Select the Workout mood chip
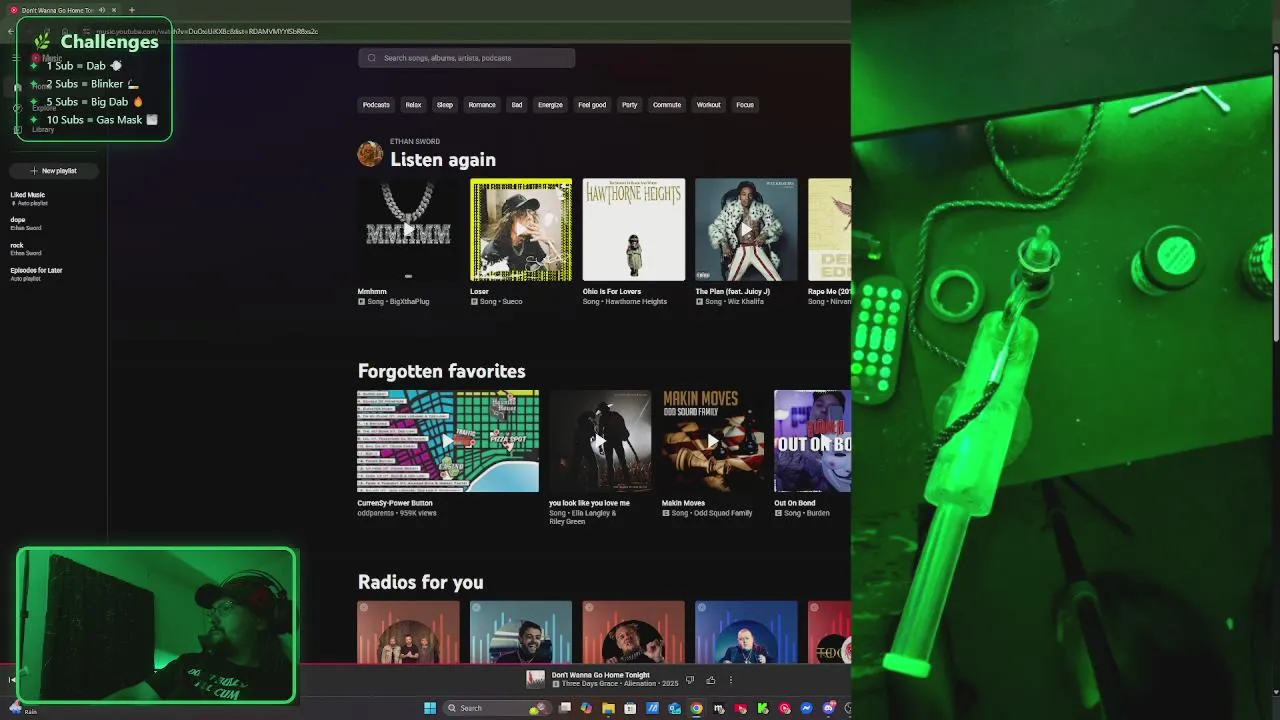This screenshot has width=1280, height=720. 709,105
